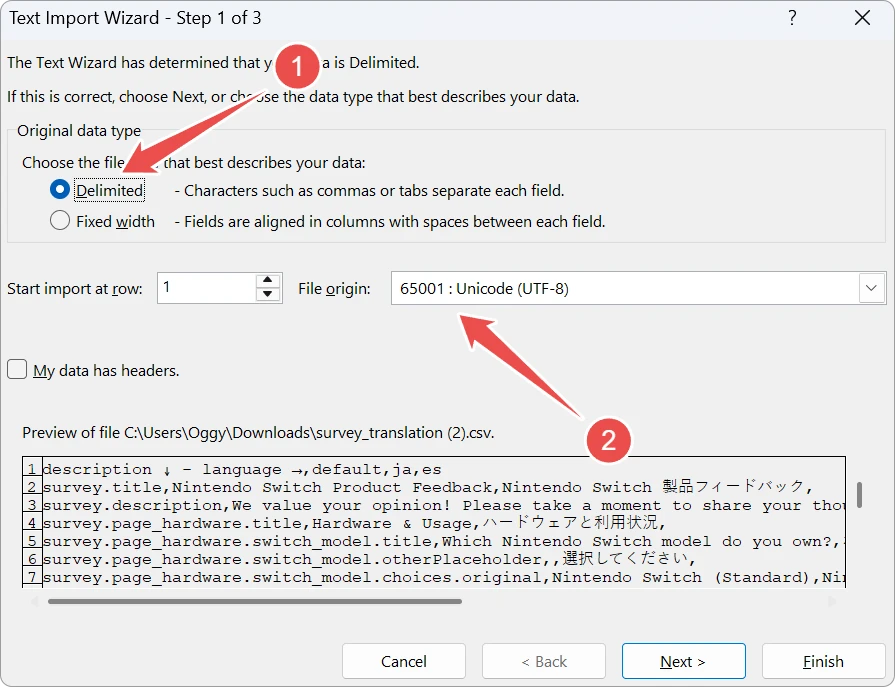The width and height of the screenshot is (895, 687).
Task: Click the preview's horizontal scrollbar thumb
Action: tap(255, 601)
